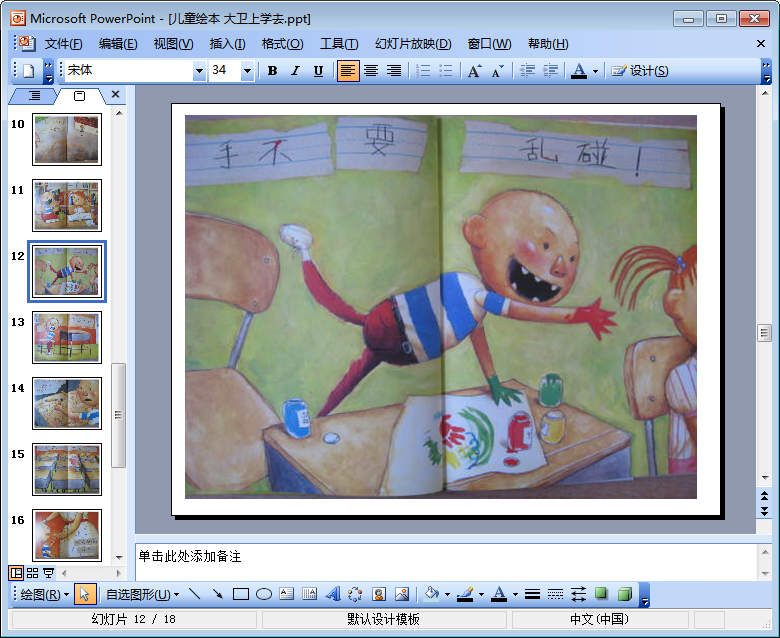Select the Rectangle drawing tool

click(241, 594)
